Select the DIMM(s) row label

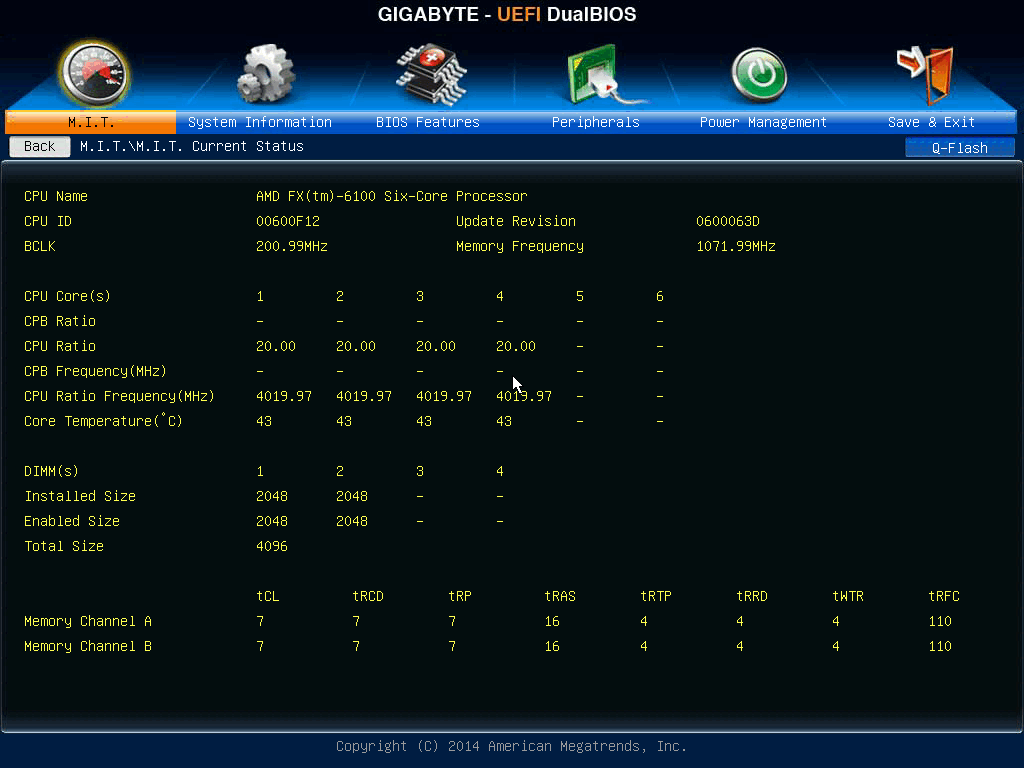click(51, 471)
